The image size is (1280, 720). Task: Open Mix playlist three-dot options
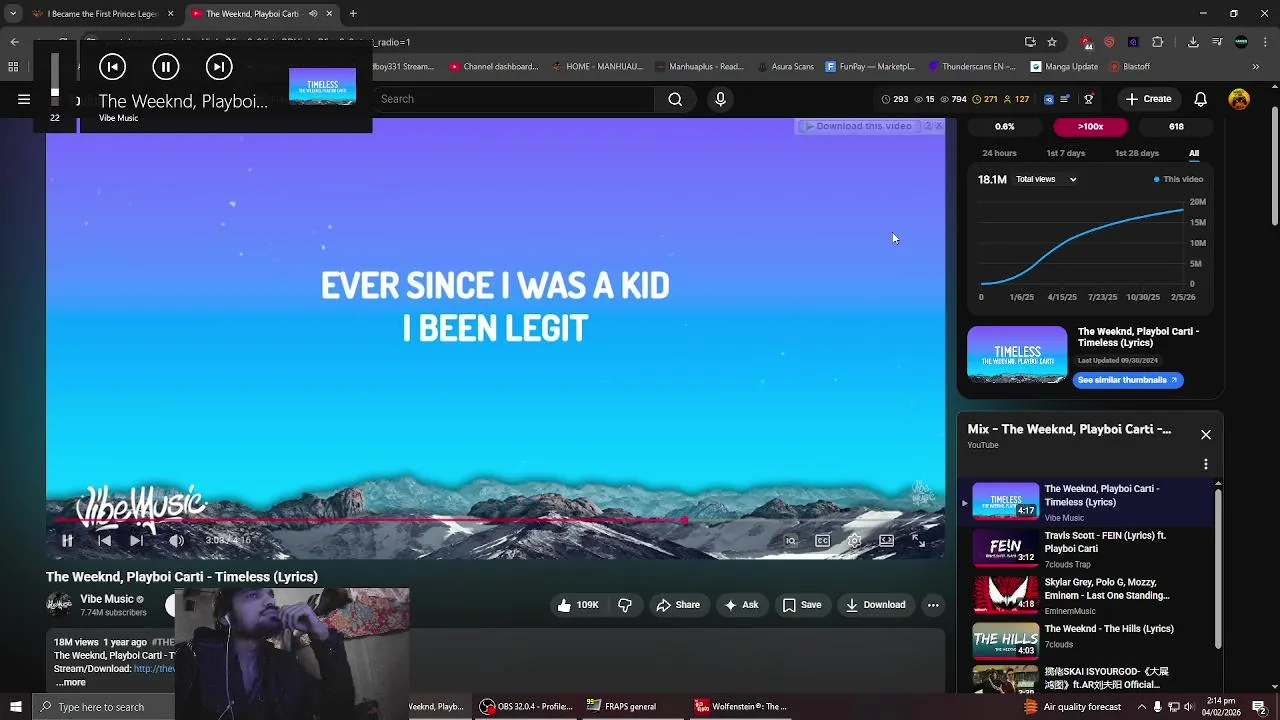point(1206,464)
